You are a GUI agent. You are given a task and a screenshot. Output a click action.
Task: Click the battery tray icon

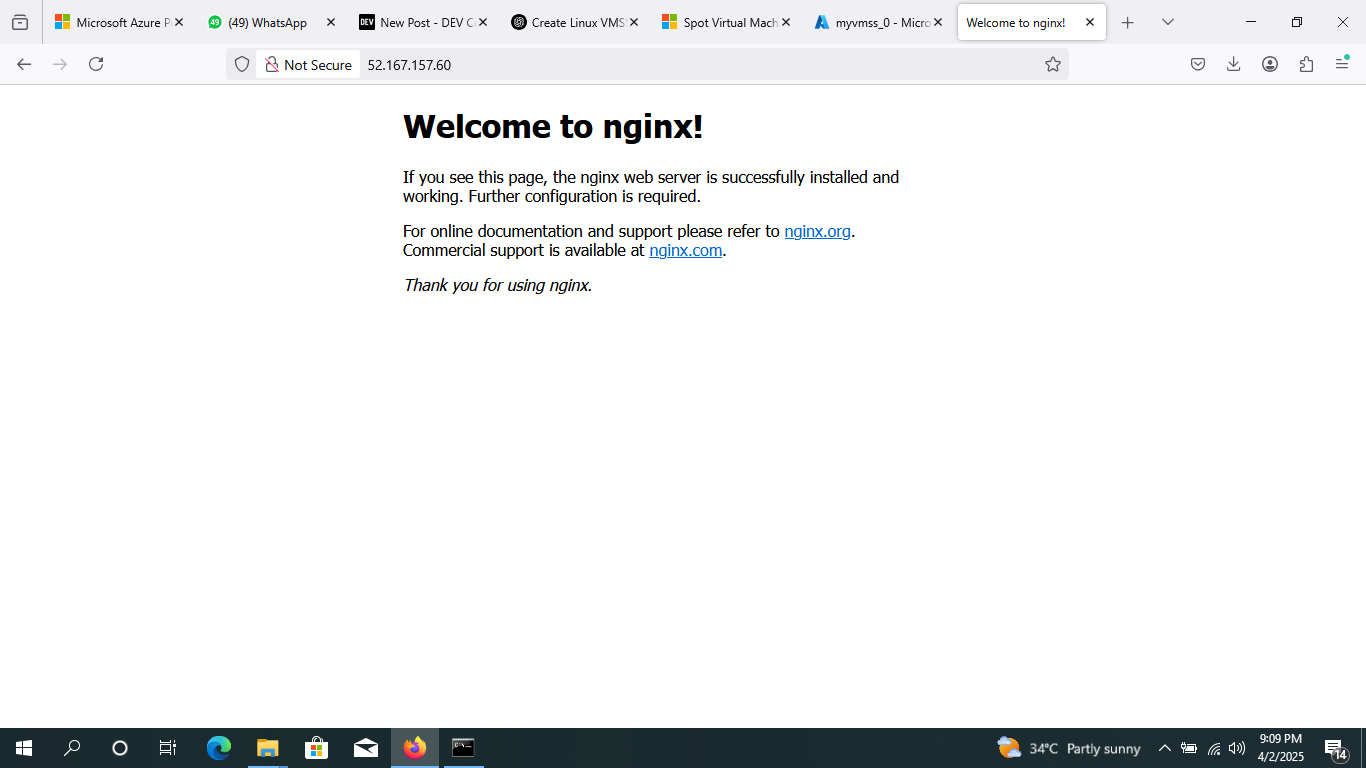click(x=1189, y=748)
